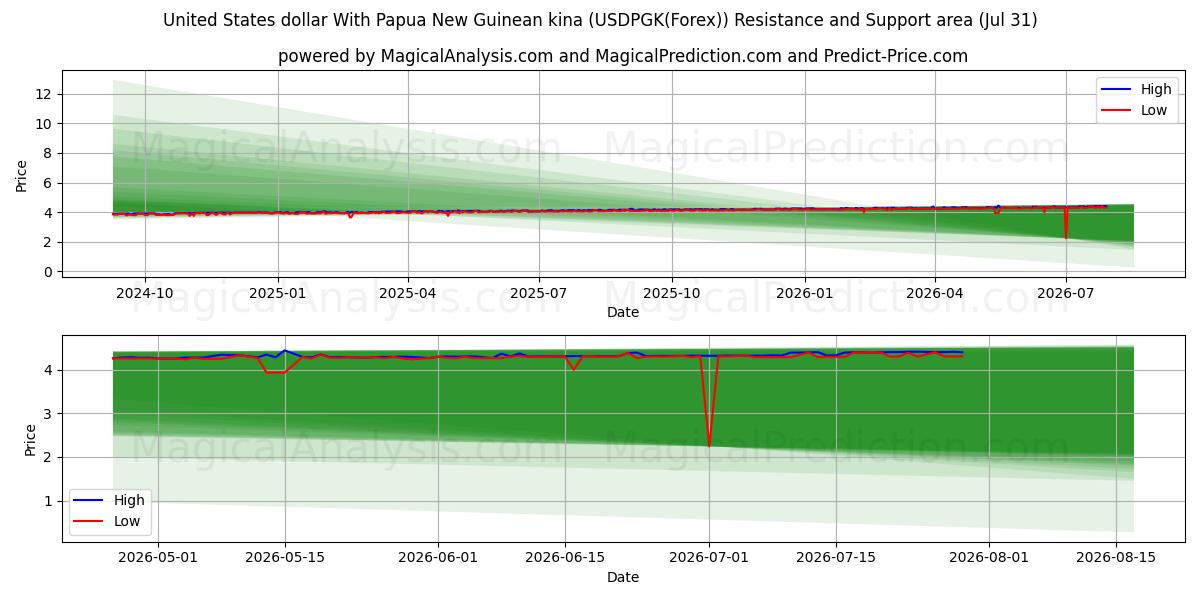Click the '2026-05-15' date label on bottom chart
The width and height of the screenshot is (1200, 600).
click(285, 557)
